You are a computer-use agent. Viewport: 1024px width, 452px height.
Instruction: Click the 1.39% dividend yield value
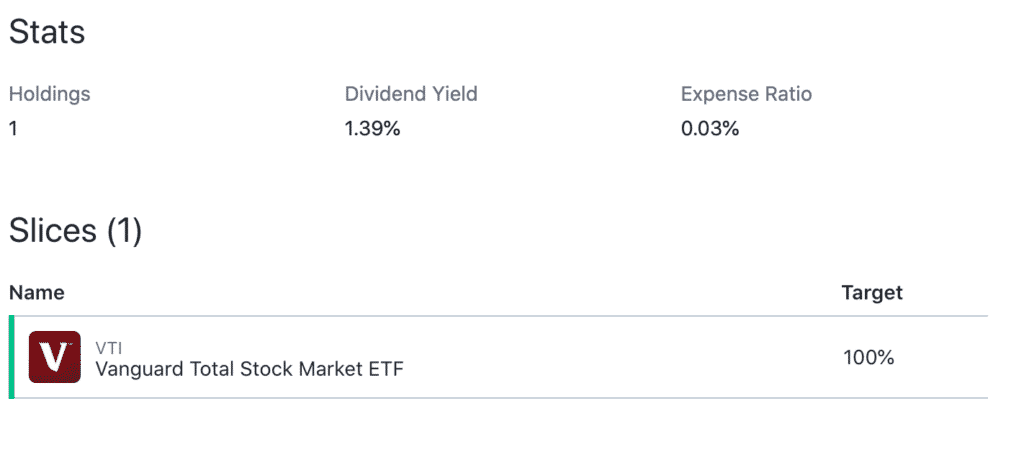point(372,129)
